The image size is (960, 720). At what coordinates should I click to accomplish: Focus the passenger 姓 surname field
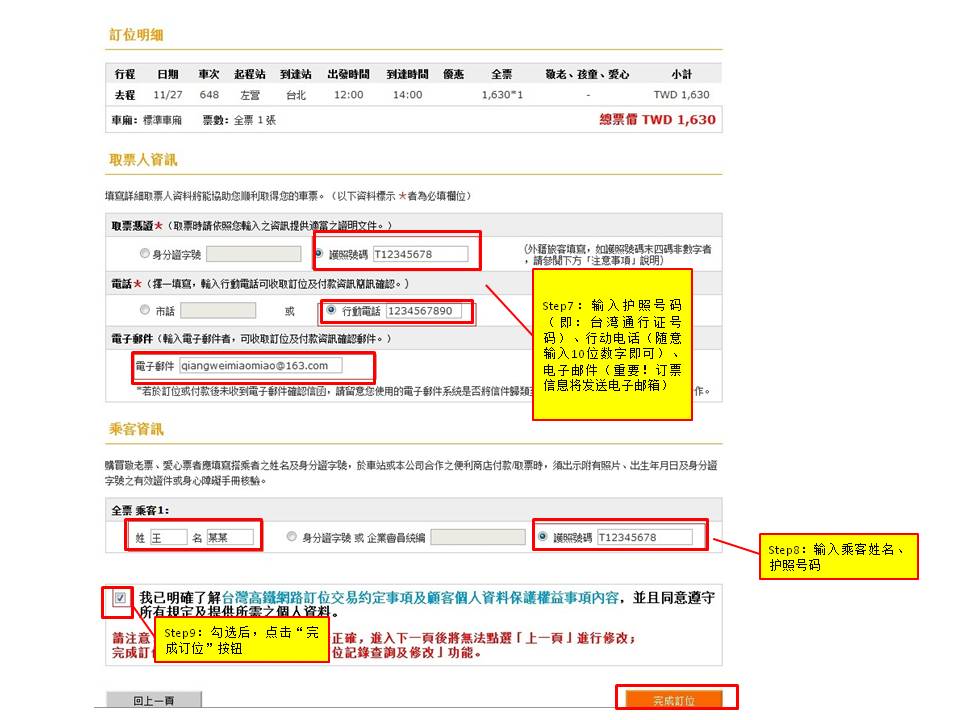168,537
